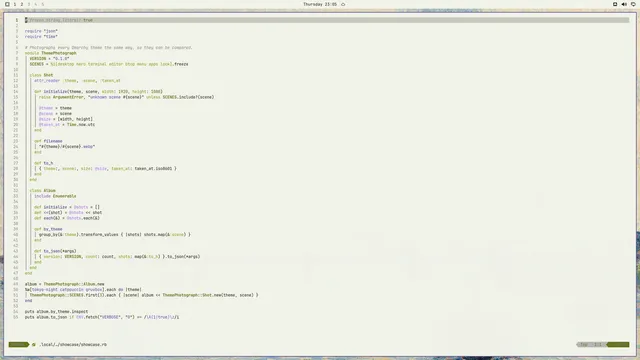The image size is (640, 360).
Task: Click the 'def each(&)' line
Action: coord(67,218)
